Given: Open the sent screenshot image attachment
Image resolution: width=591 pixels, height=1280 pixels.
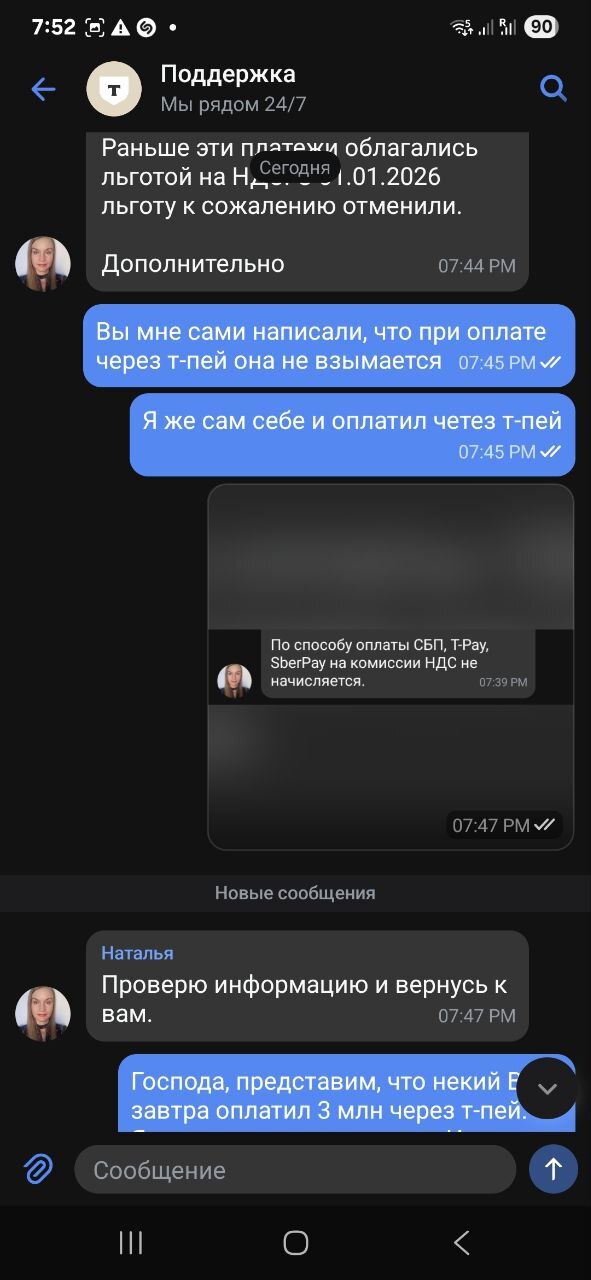Looking at the screenshot, I should (x=391, y=667).
